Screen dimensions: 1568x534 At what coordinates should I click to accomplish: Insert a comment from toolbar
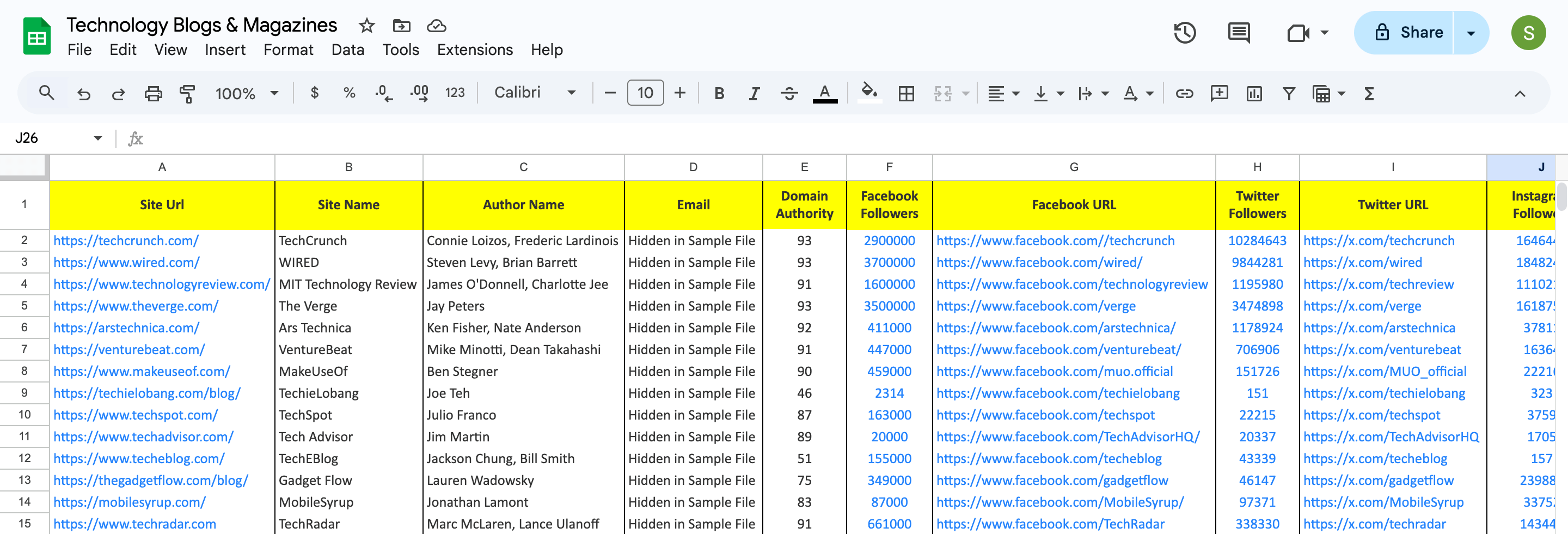click(1219, 93)
